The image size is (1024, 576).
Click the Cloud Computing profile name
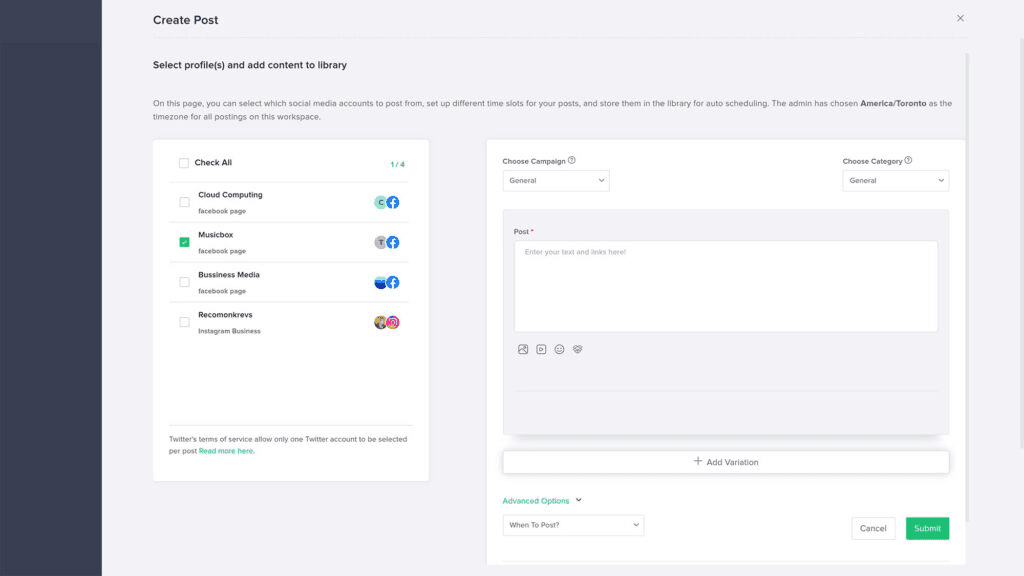(231, 195)
